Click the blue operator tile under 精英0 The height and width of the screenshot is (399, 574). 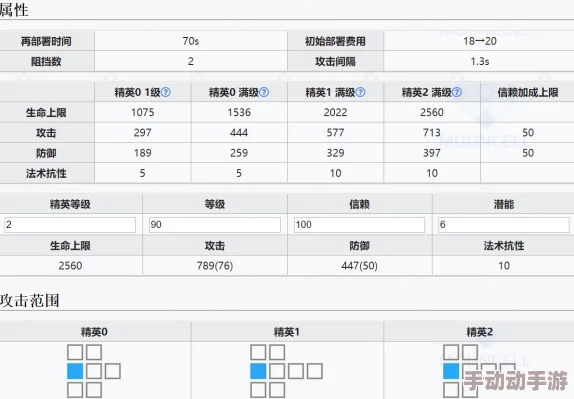click(75, 371)
